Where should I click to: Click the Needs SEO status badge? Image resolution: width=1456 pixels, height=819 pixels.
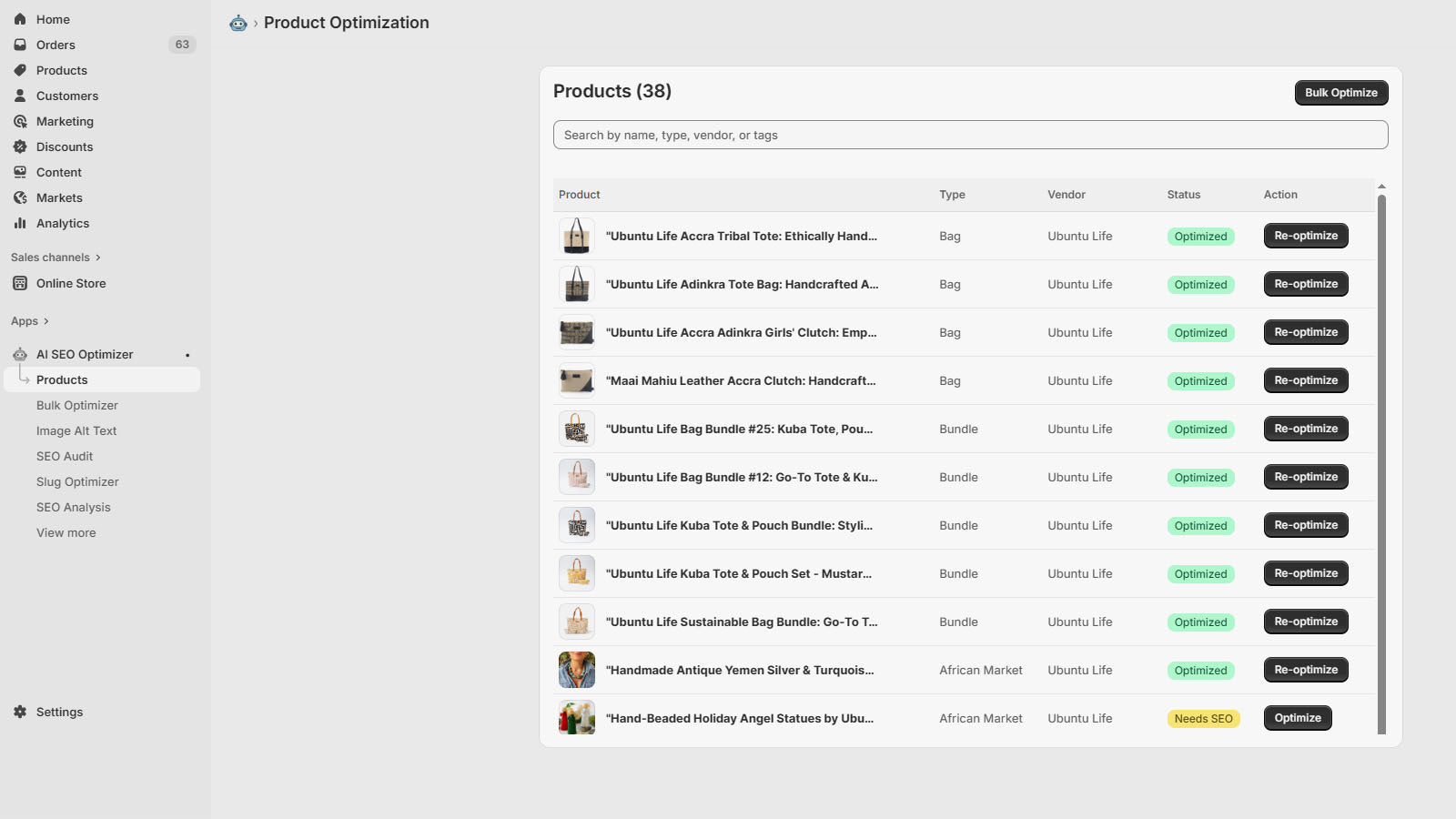tap(1203, 718)
